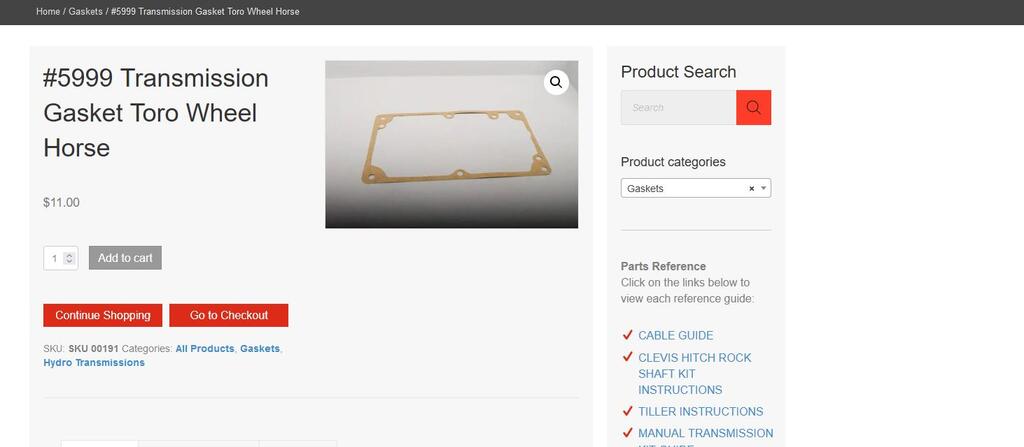Viewport: 1024px width, 447px height.
Task: Click Go to Checkout button
Action: pos(229,315)
